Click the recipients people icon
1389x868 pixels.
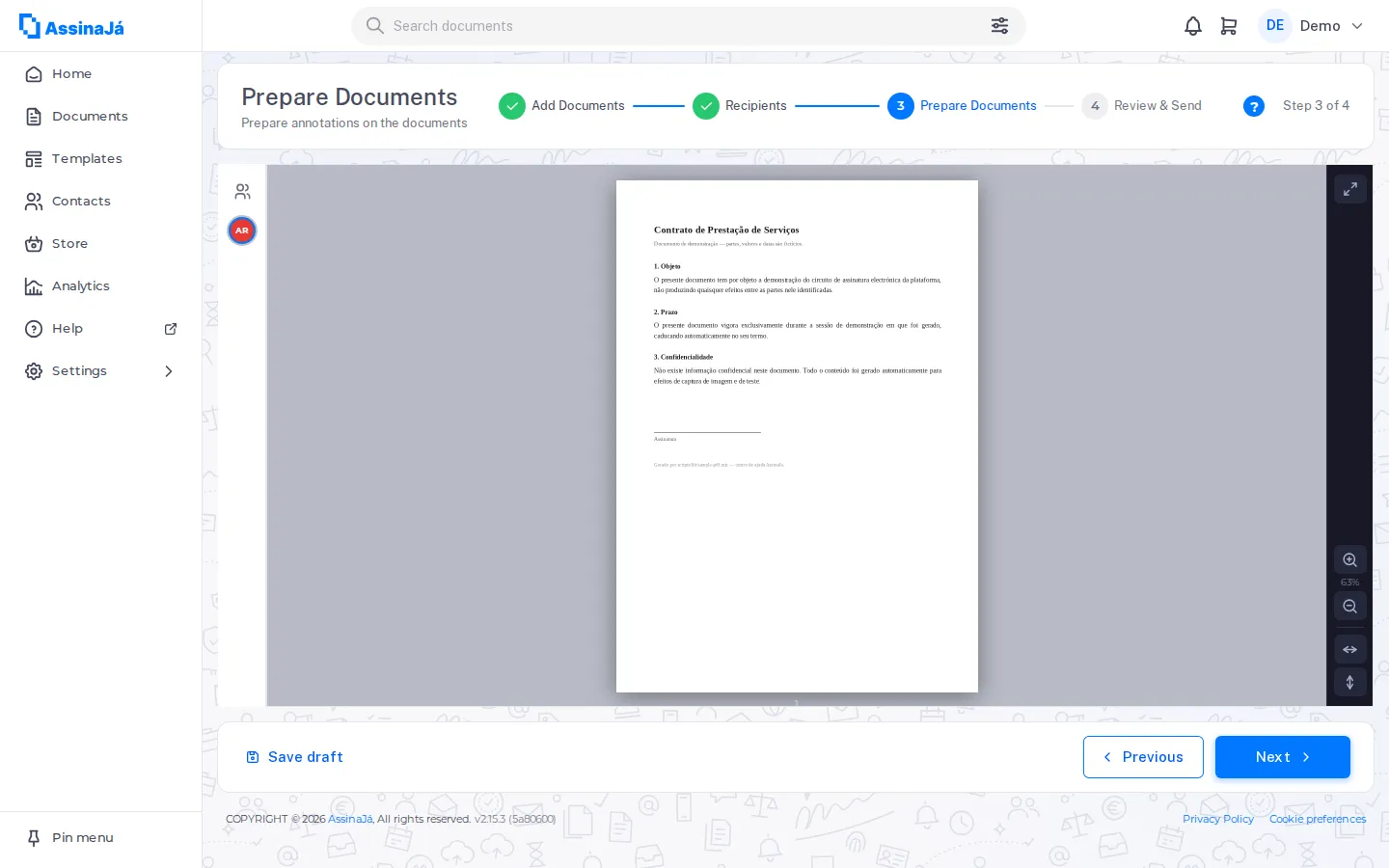(242, 191)
